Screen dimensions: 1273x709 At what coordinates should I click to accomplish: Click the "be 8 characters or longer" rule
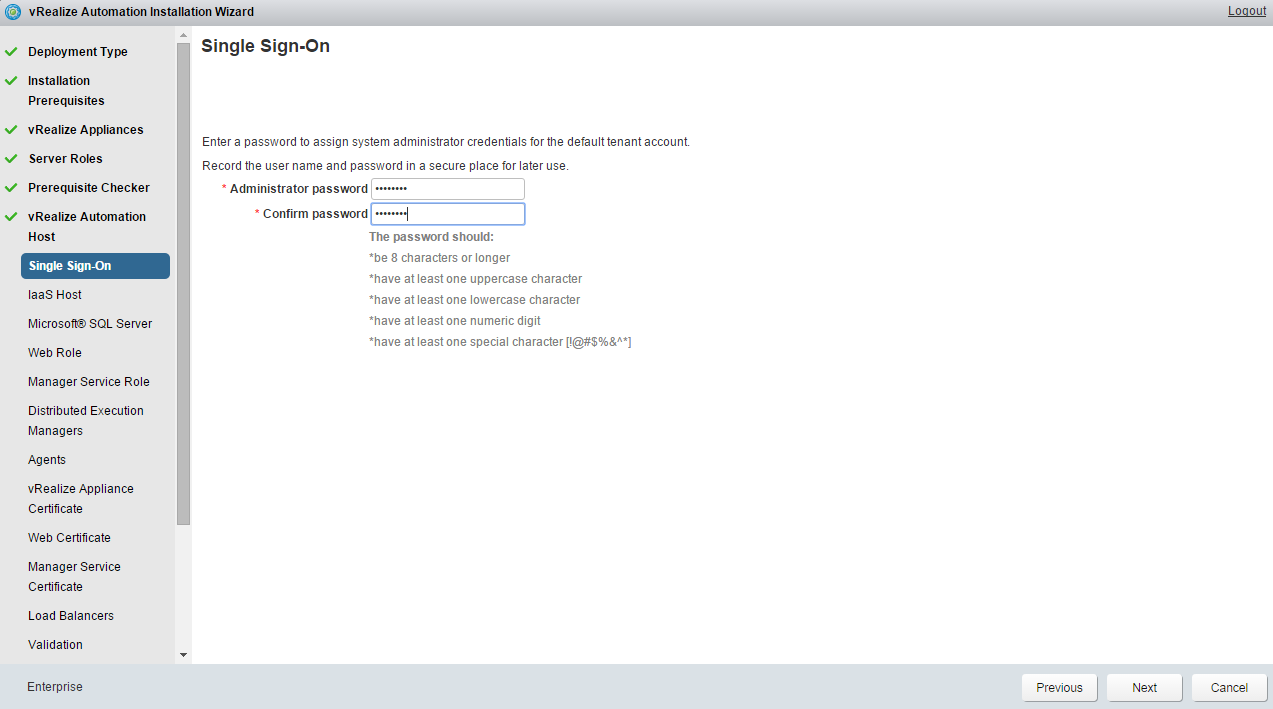click(439, 258)
